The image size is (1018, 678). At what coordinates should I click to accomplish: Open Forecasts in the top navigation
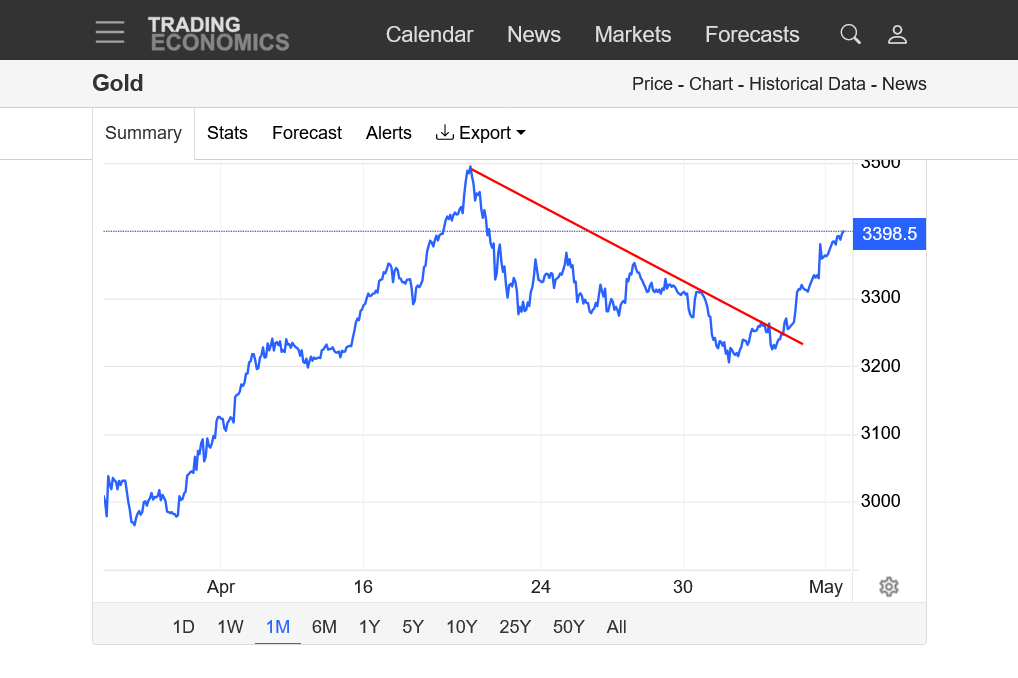coord(752,35)
